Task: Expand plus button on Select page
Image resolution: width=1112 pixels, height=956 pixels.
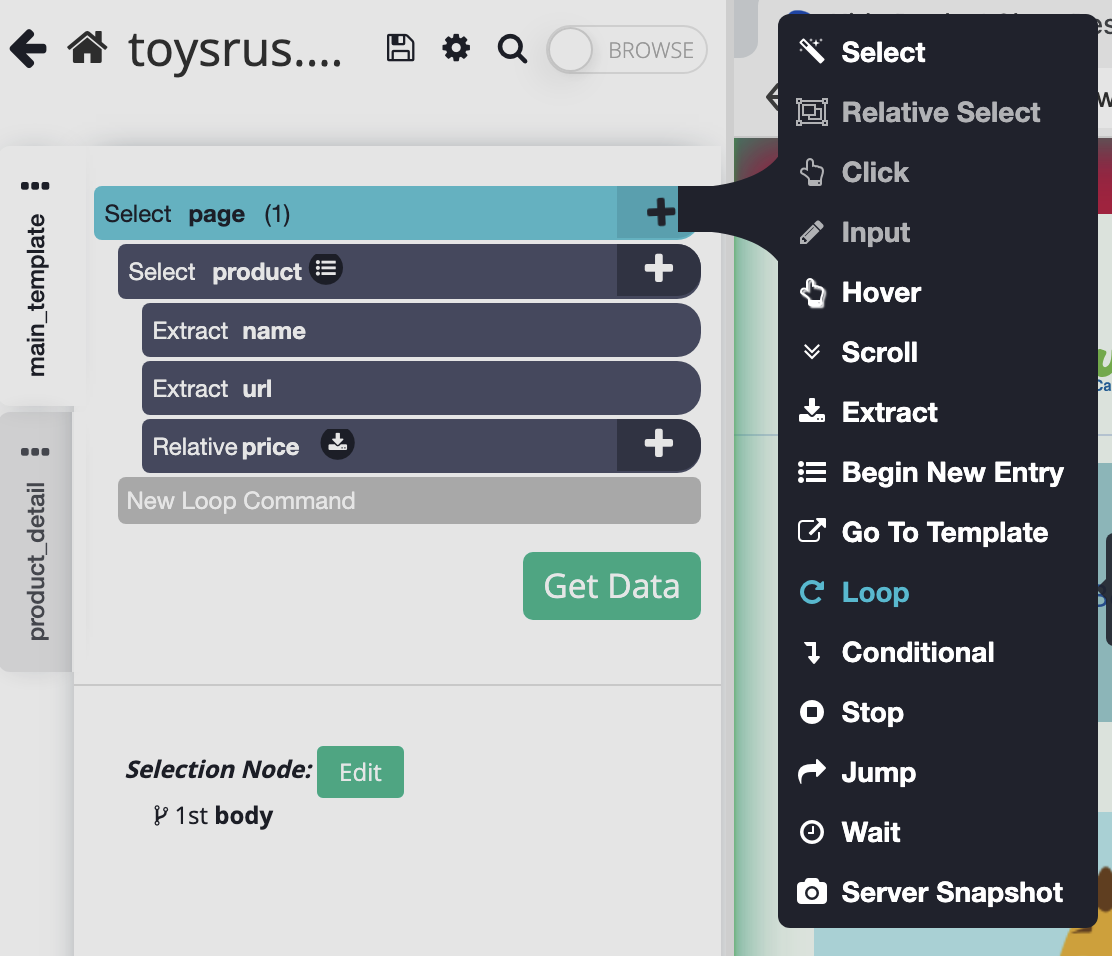Action: coord(659,212)
